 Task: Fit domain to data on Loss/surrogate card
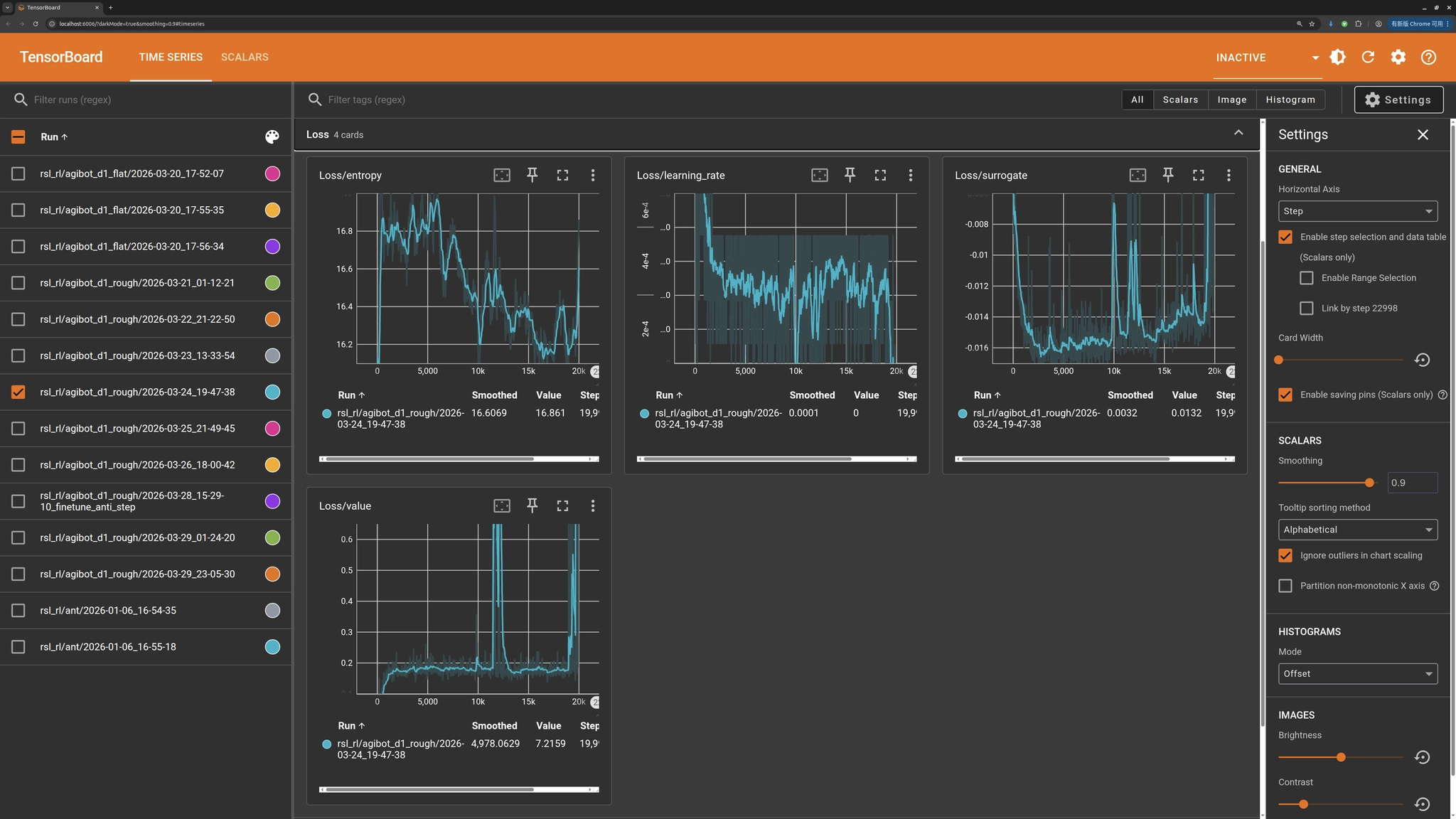1137,175
